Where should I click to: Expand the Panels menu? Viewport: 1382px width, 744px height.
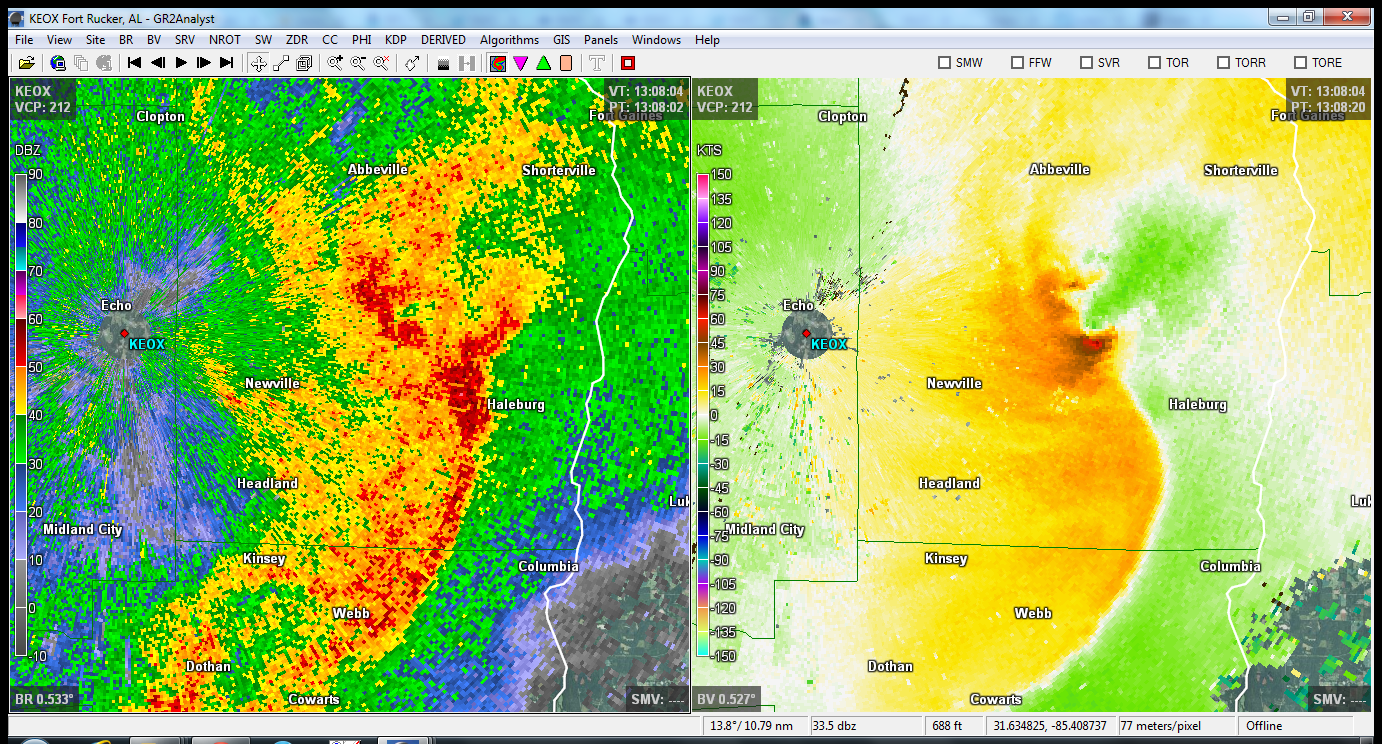tap(601, 40)
